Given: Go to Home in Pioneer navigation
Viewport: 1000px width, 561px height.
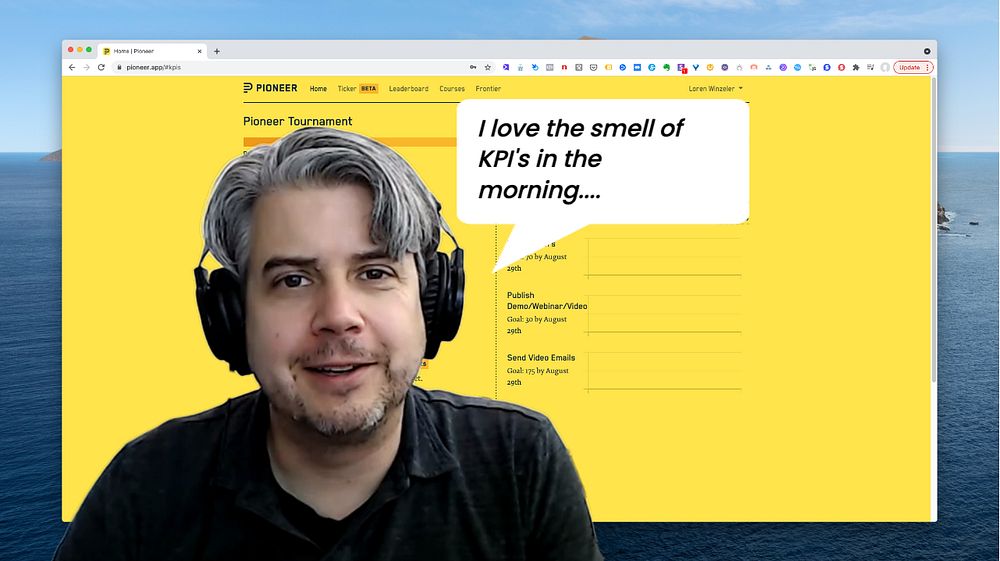Looking at the screenshot, I should tap(318, 89).
